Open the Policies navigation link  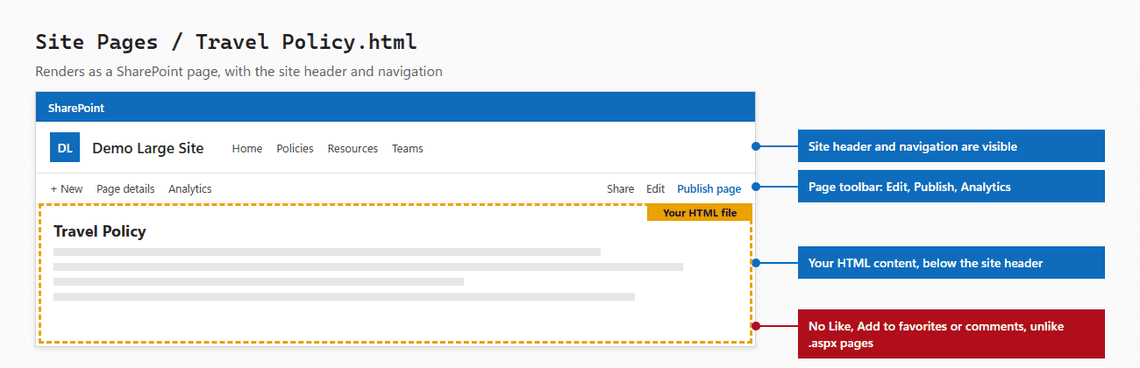pos(295,148)
